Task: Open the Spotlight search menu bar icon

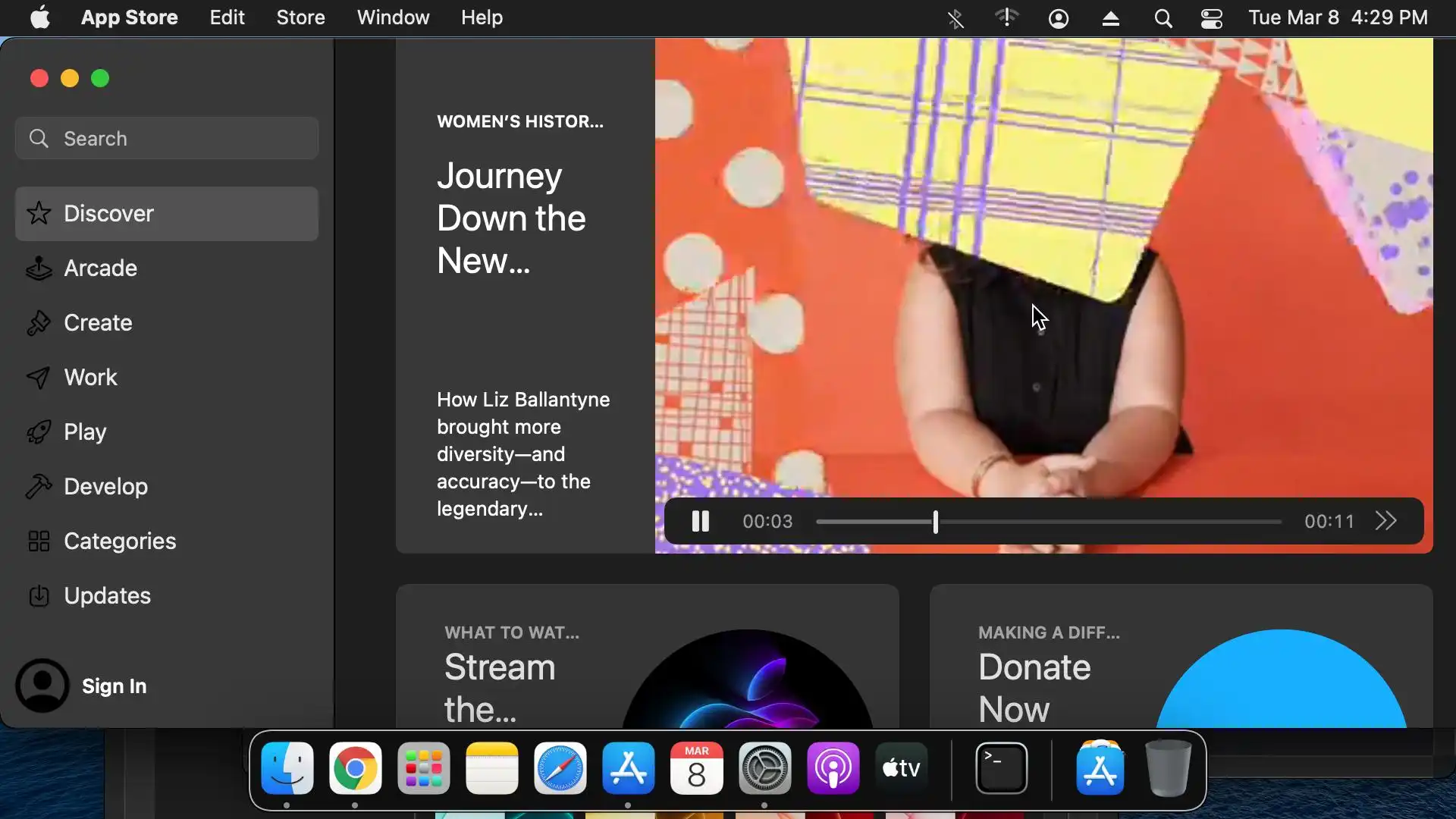Action: (x=1163, y=18)
